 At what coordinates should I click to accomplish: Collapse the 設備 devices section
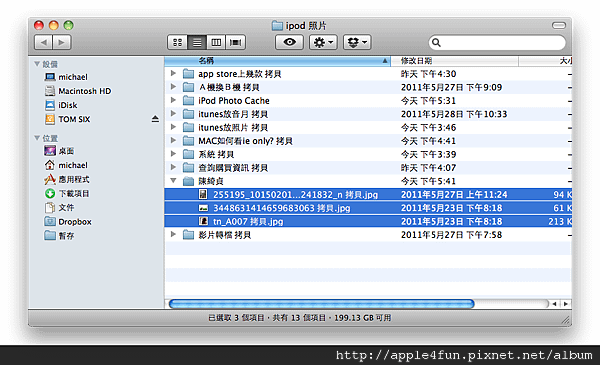(37, 64)
